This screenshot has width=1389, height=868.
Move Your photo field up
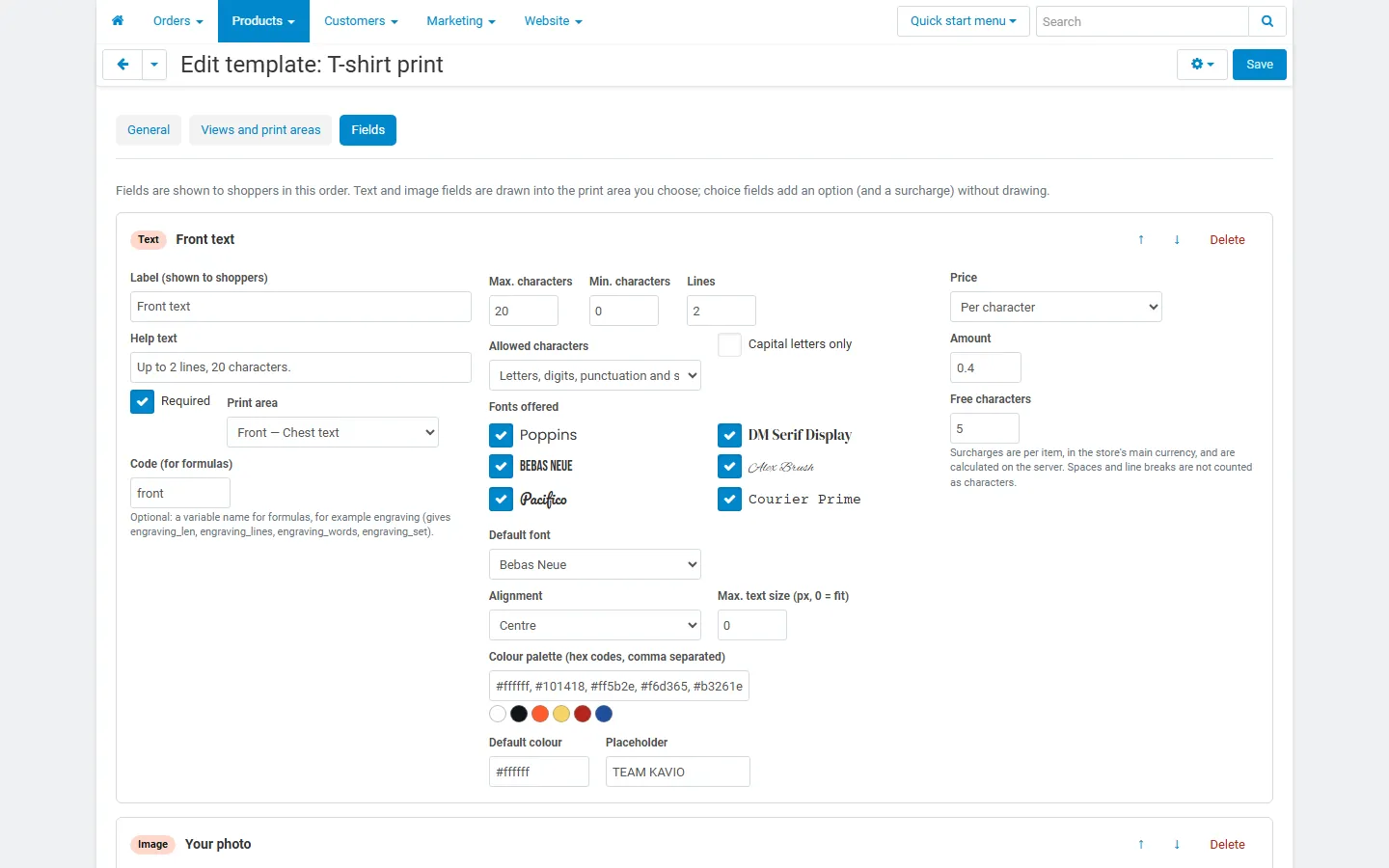(1141, 844)
